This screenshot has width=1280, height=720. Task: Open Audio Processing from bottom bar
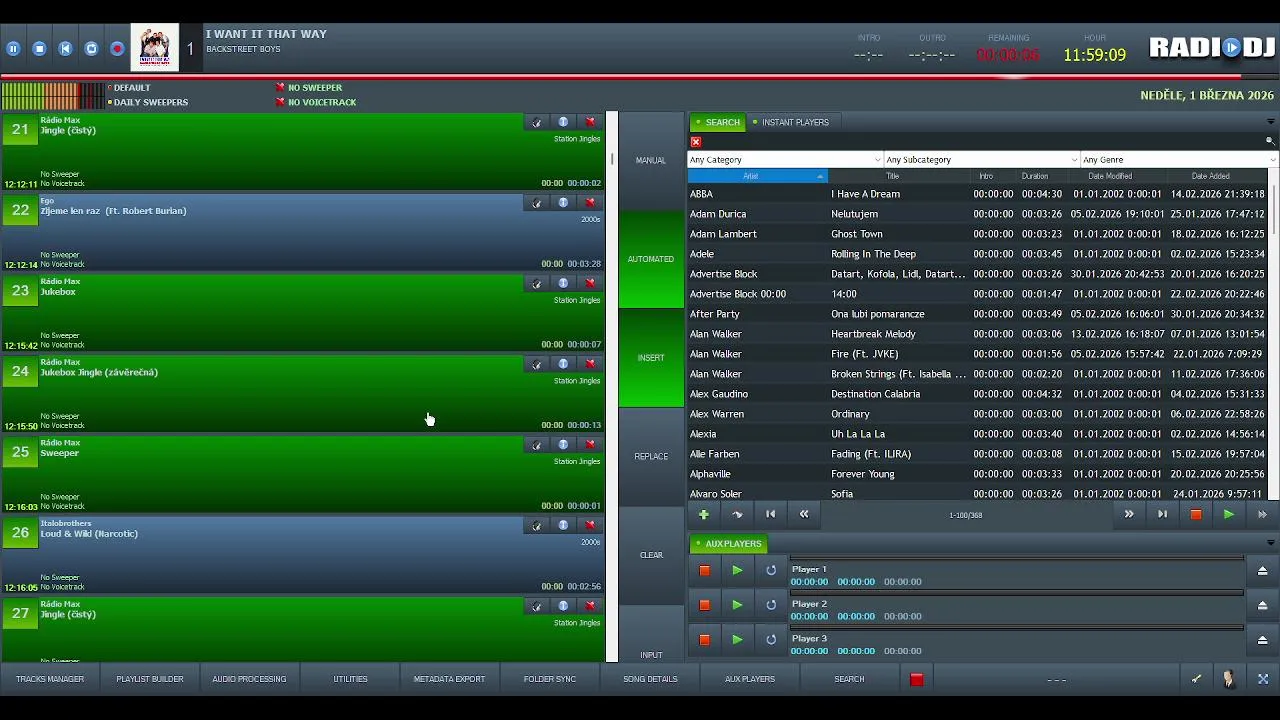[249, 679]
